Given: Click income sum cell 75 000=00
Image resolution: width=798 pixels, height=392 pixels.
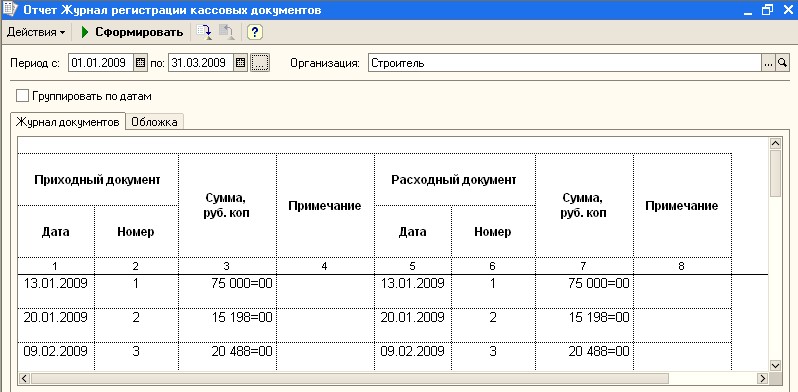Looking at the screenshot, I should click(227, 291).
